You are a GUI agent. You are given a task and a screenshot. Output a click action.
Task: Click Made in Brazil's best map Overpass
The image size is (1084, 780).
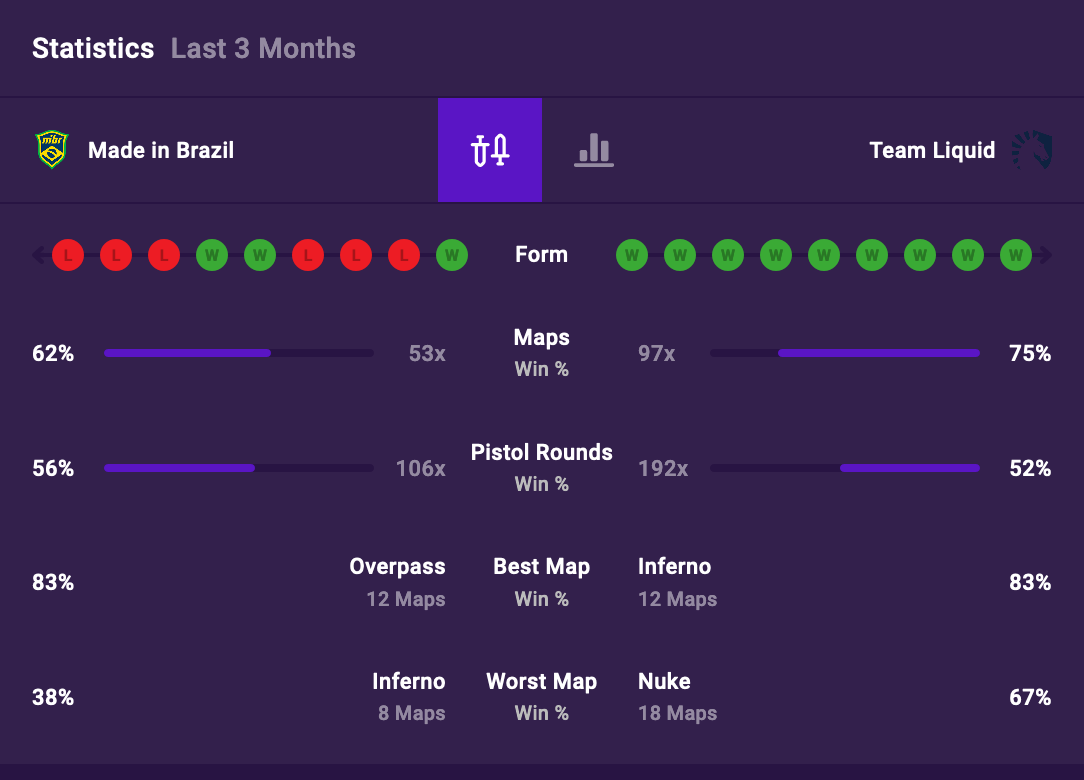tap(397, 567)
